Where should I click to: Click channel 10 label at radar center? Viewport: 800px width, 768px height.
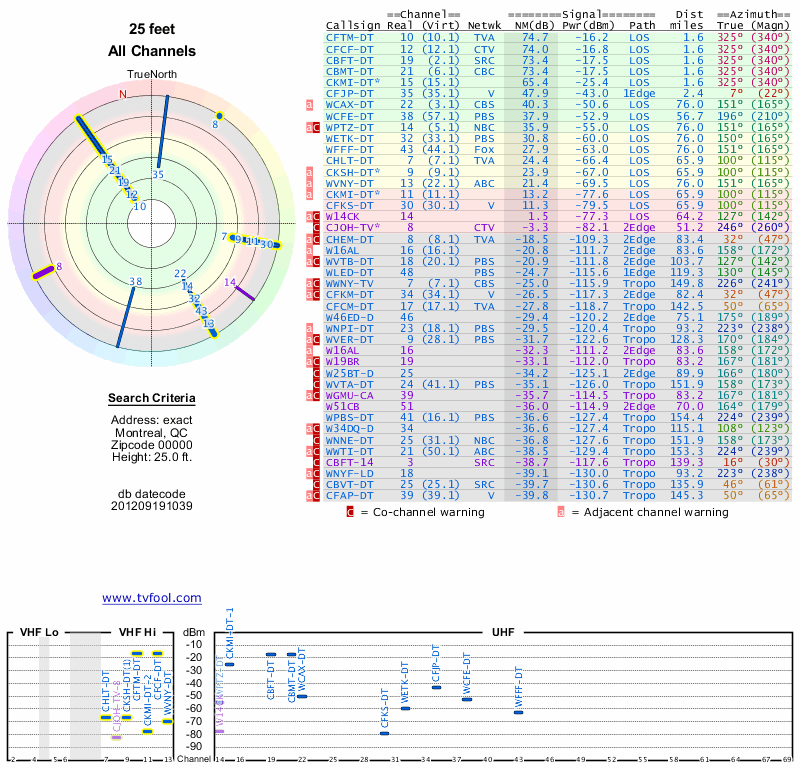139,207
